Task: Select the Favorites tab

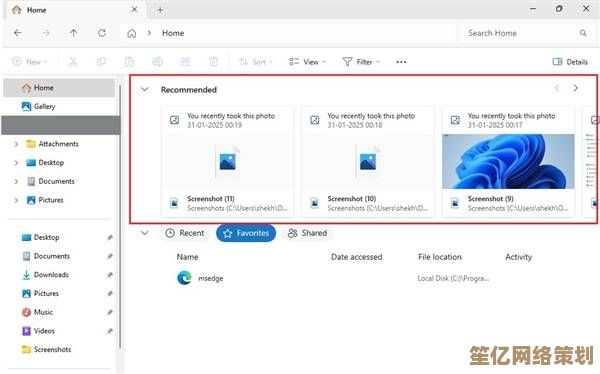Action: click(246, 233)
